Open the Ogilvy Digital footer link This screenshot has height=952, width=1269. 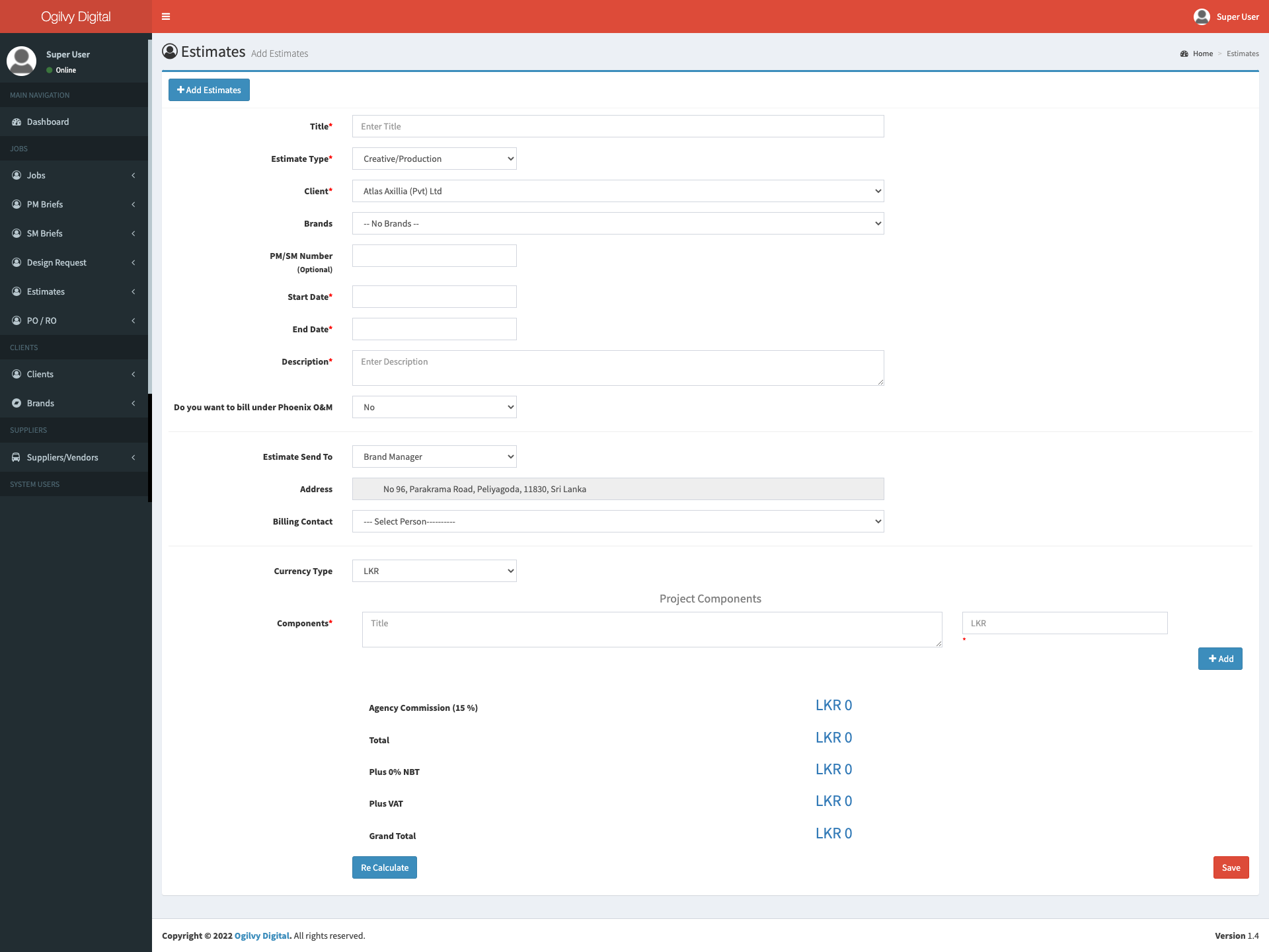click(x=262, y=935)
